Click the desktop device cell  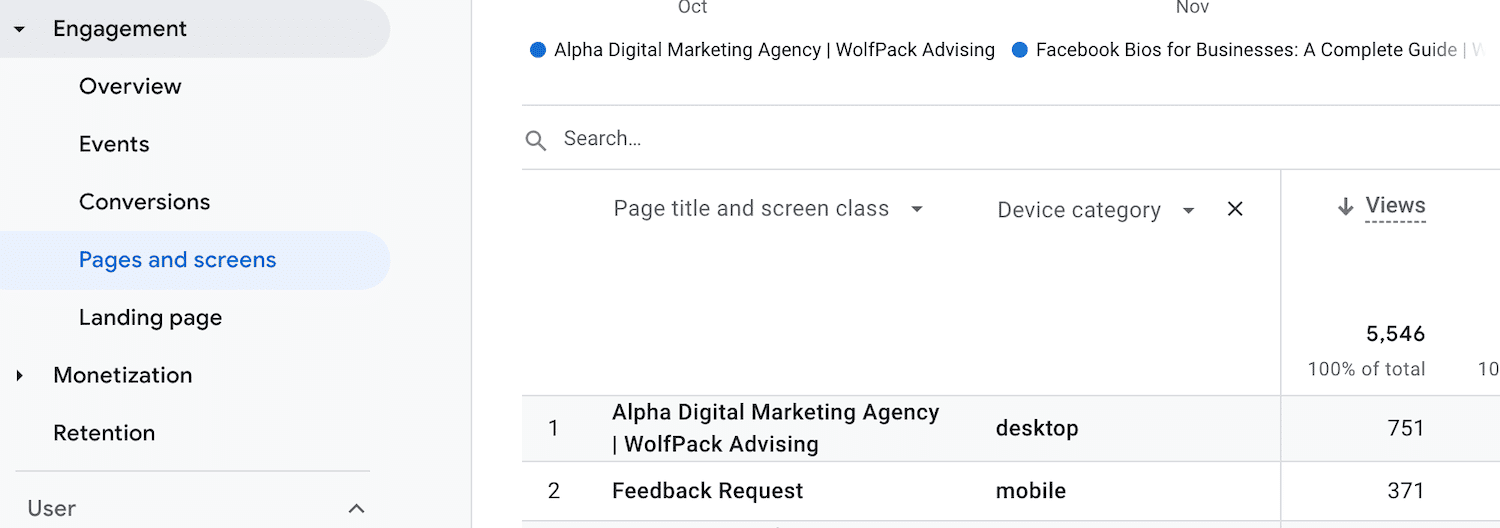[1037, 428]
